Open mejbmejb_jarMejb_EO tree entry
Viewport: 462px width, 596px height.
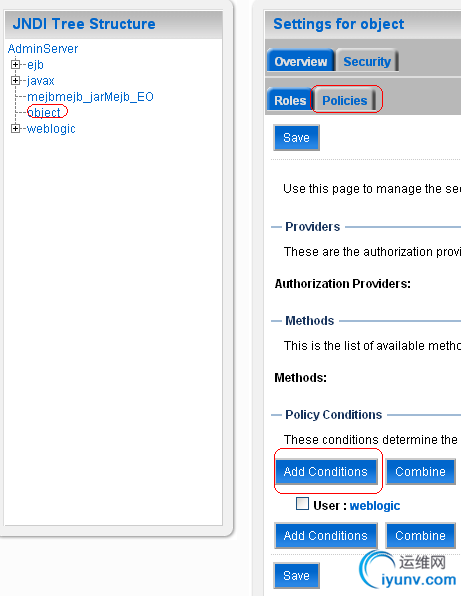(x=90, y=97)
